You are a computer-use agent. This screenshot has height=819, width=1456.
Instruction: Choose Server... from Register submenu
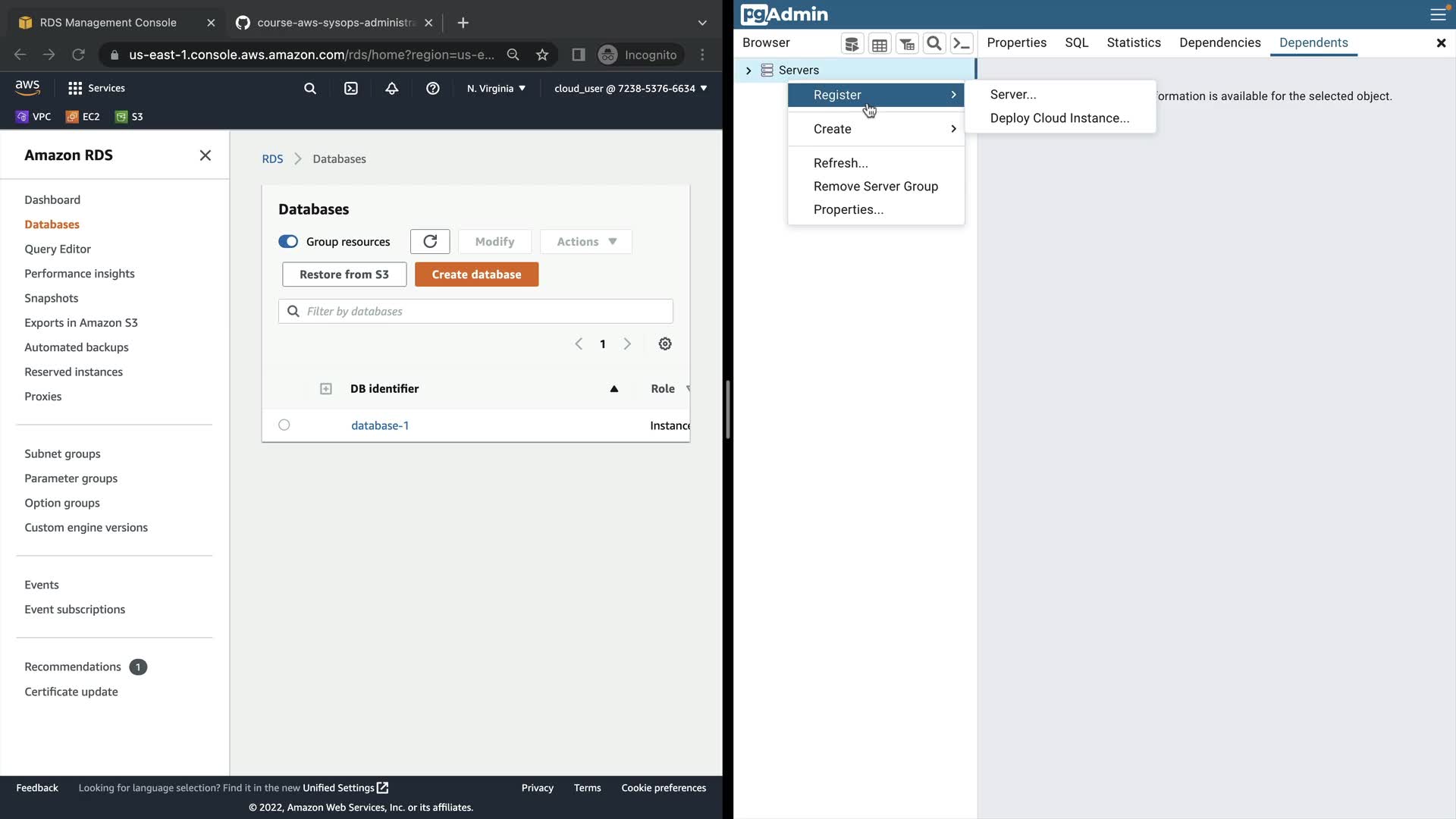[x=1013, y=95]
